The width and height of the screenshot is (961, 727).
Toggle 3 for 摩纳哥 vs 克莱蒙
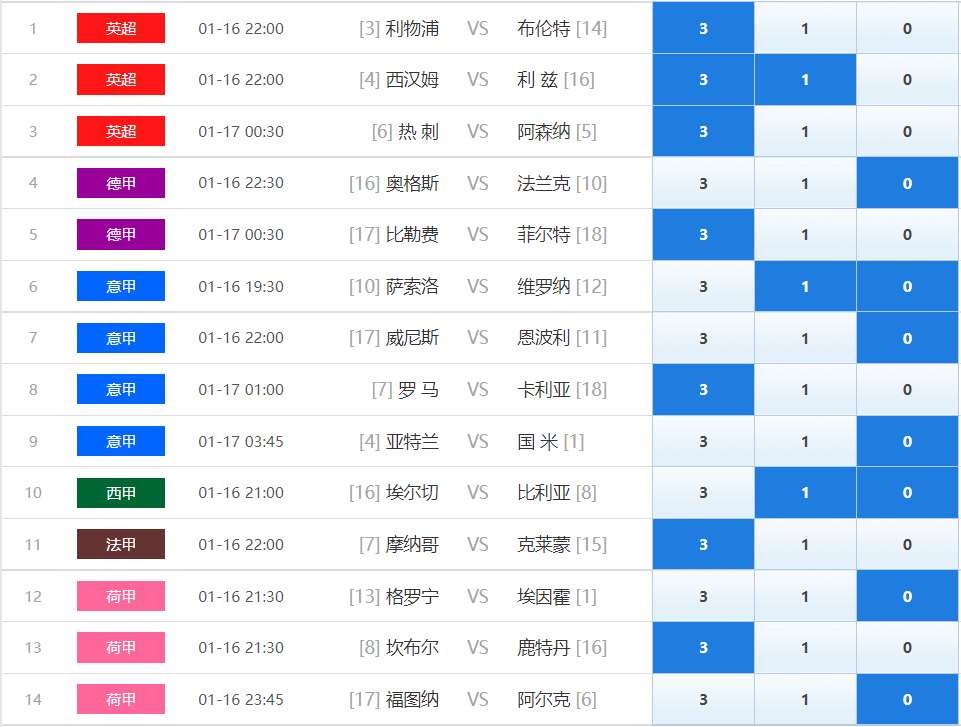tap(703, 544)
